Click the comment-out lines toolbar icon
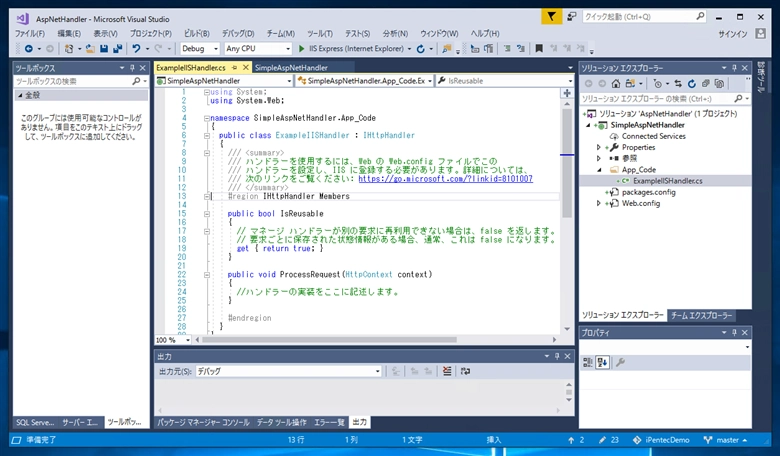Image resolution: width=780 pixels, height=456 pixels. pos(507,49)
